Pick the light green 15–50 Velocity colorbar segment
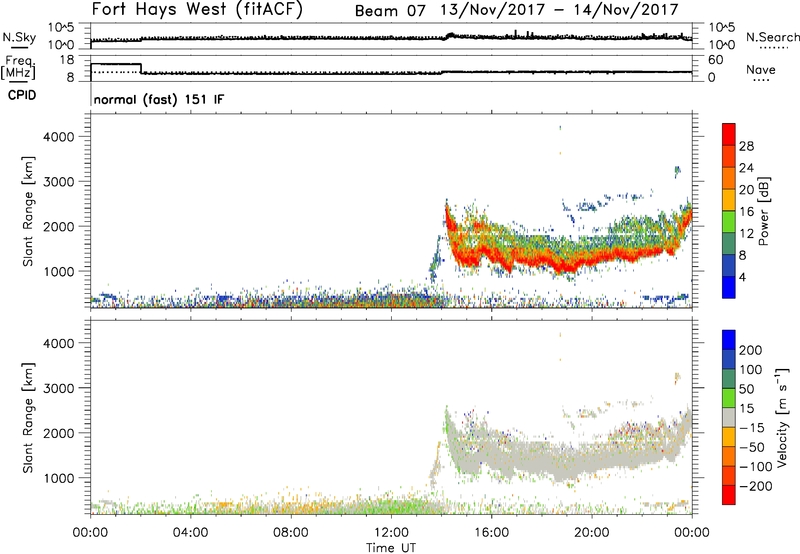This screenshot has width=800, height=554. pyautogui.click(x=729, y=398)
